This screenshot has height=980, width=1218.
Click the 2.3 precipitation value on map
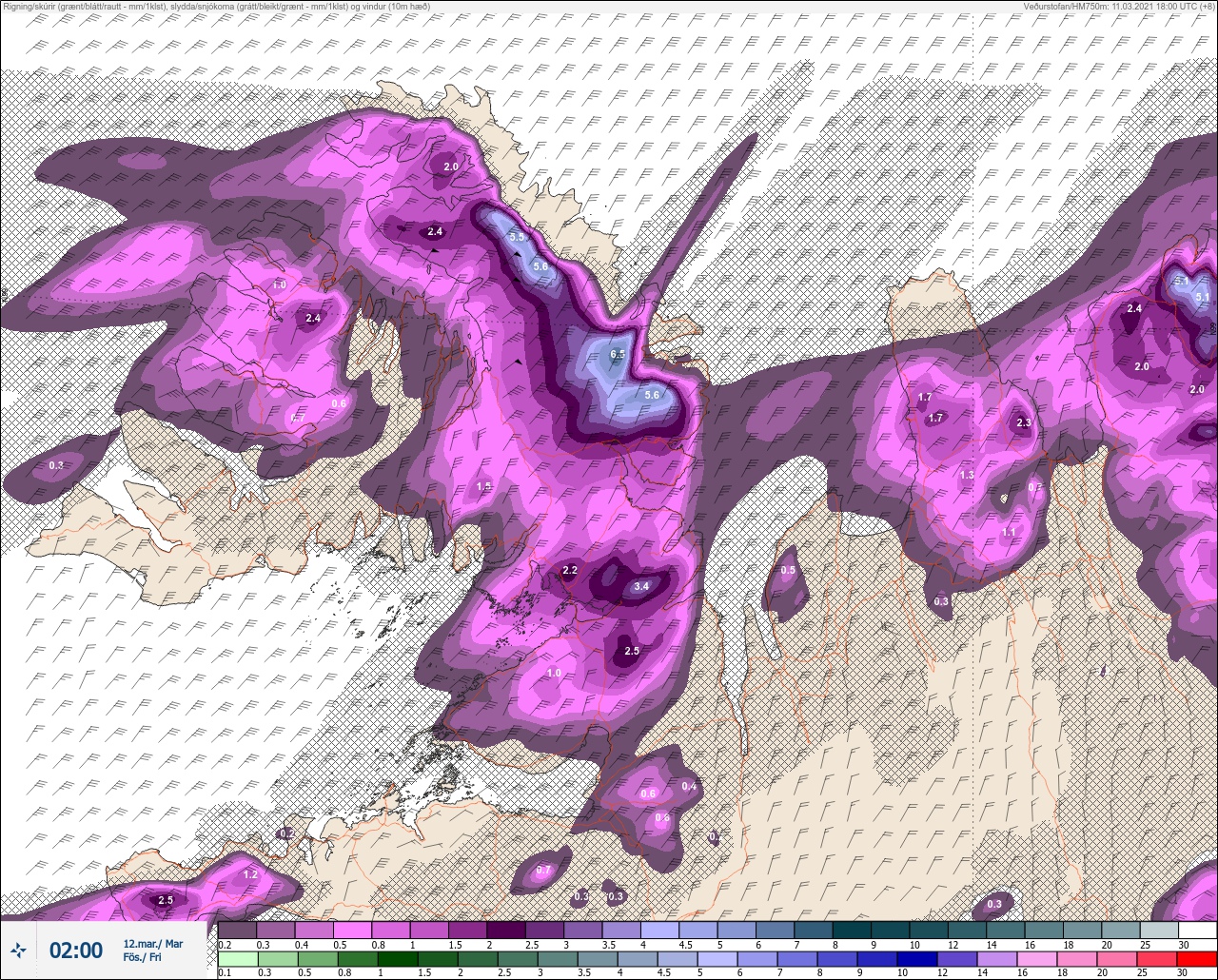(1024, 422)
